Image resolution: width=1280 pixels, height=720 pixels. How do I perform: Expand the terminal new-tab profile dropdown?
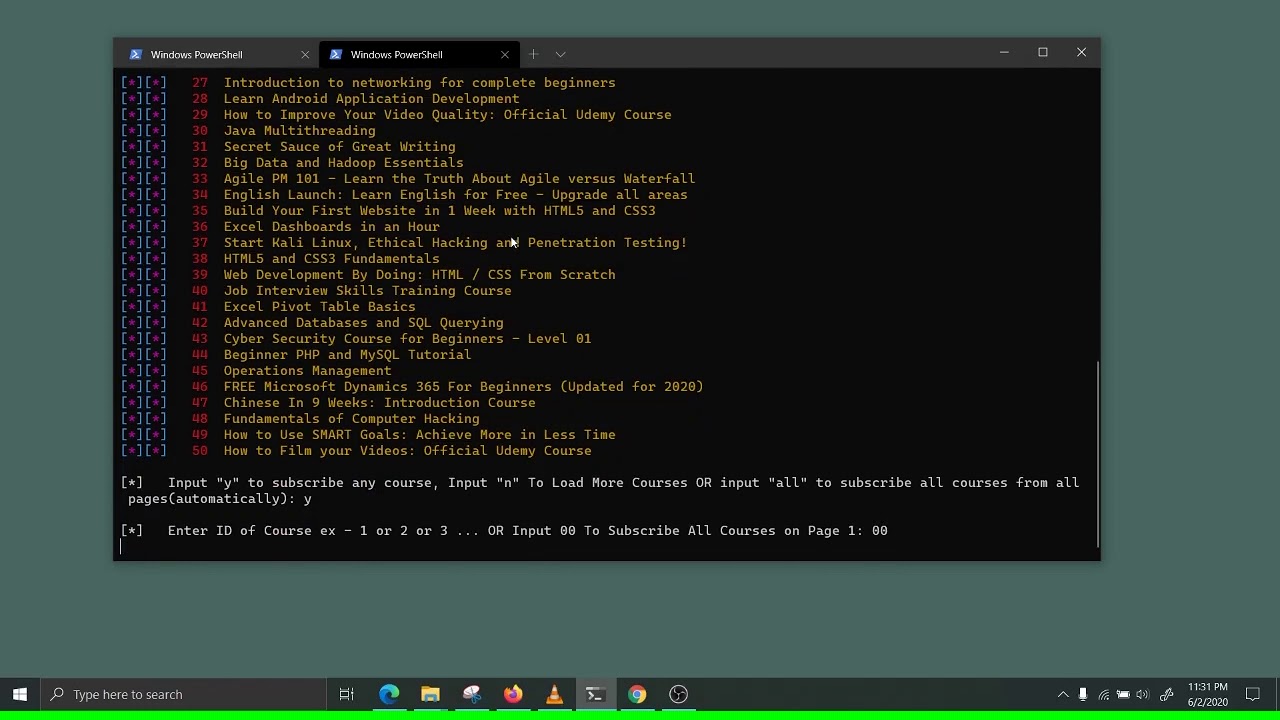560,54
